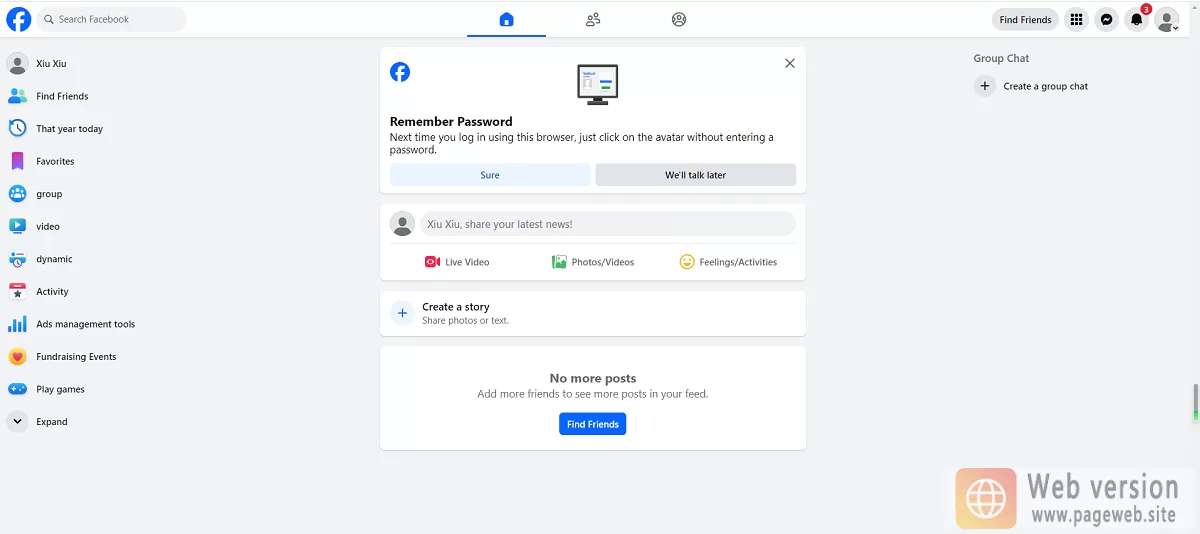This screenshot has width=1200, height=534.
Task: Add Photos/Videos to a post
Action: pyautogui.click(x=593, y=262)
